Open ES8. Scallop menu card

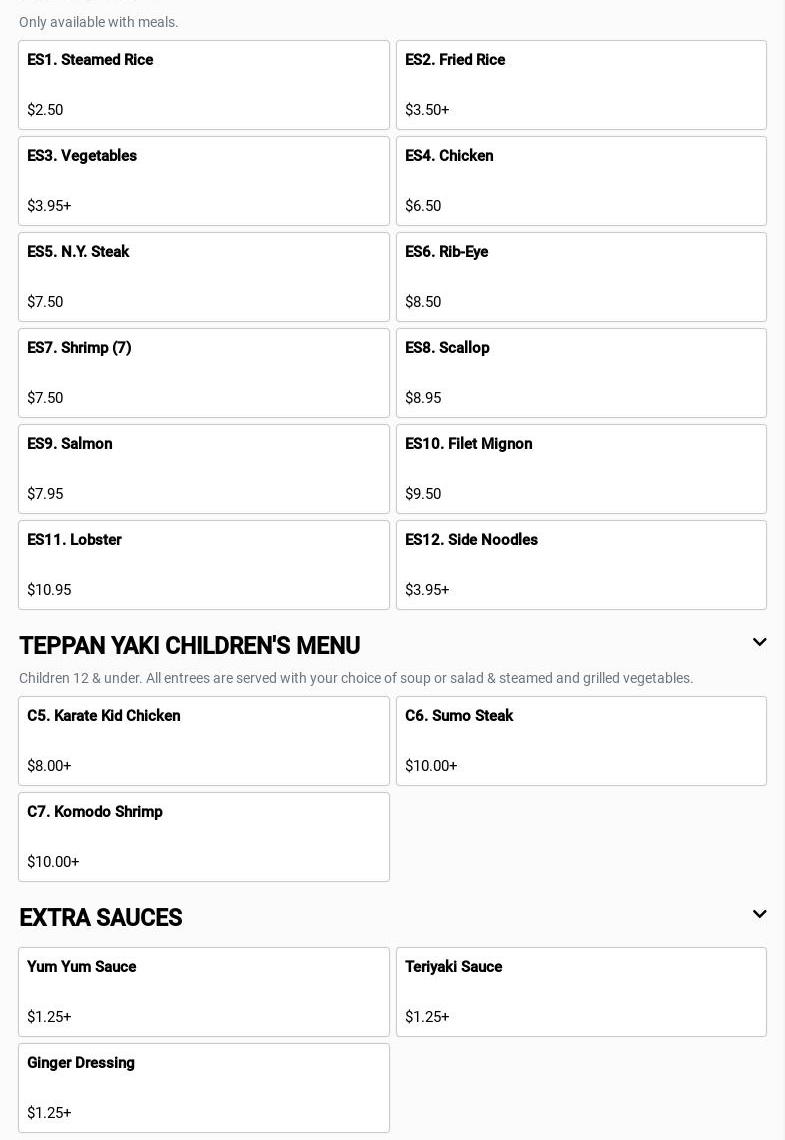(x=581, y=373)
